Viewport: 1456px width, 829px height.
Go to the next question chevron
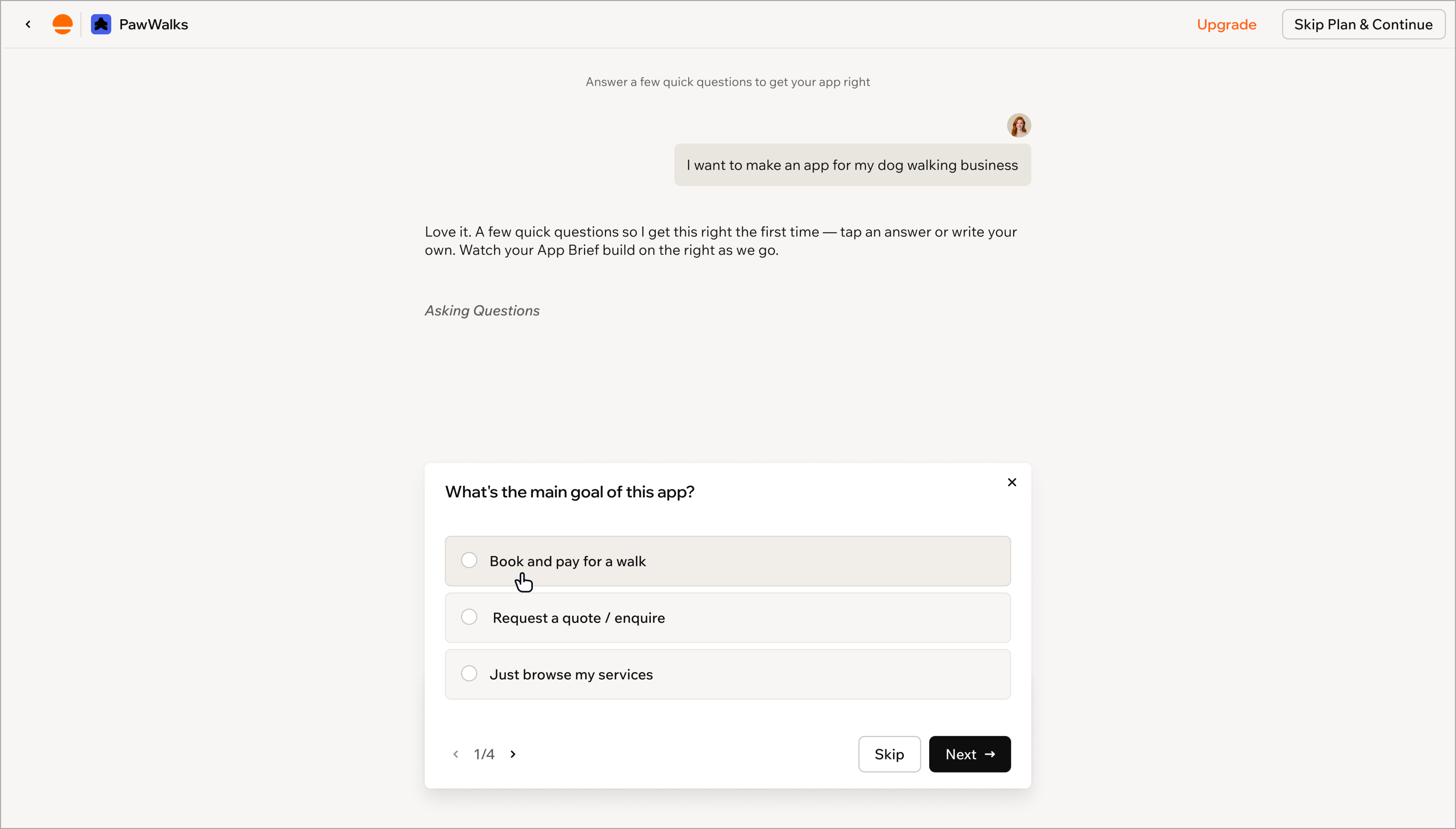pos(513,754)
